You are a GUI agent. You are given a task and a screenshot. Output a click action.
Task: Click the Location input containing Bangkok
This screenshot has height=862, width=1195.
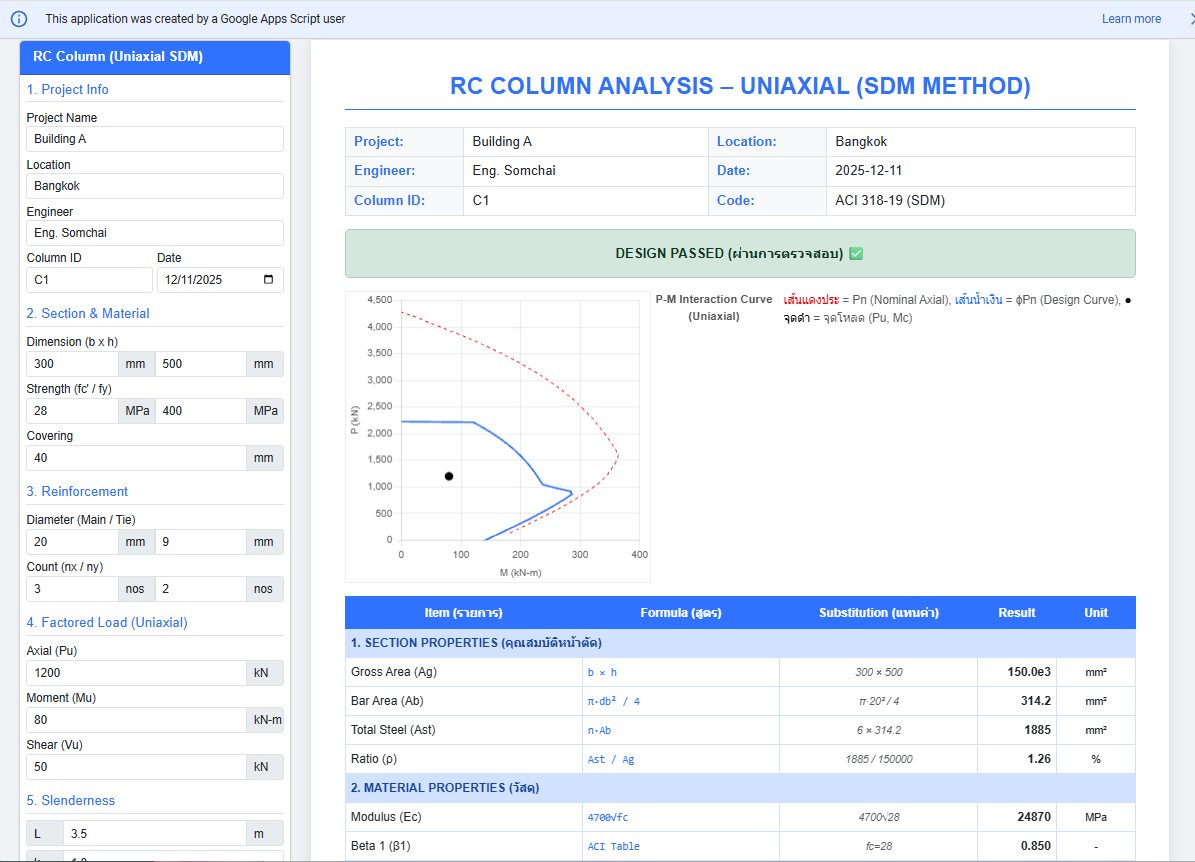pyautogui.click(x=155, y=186)
